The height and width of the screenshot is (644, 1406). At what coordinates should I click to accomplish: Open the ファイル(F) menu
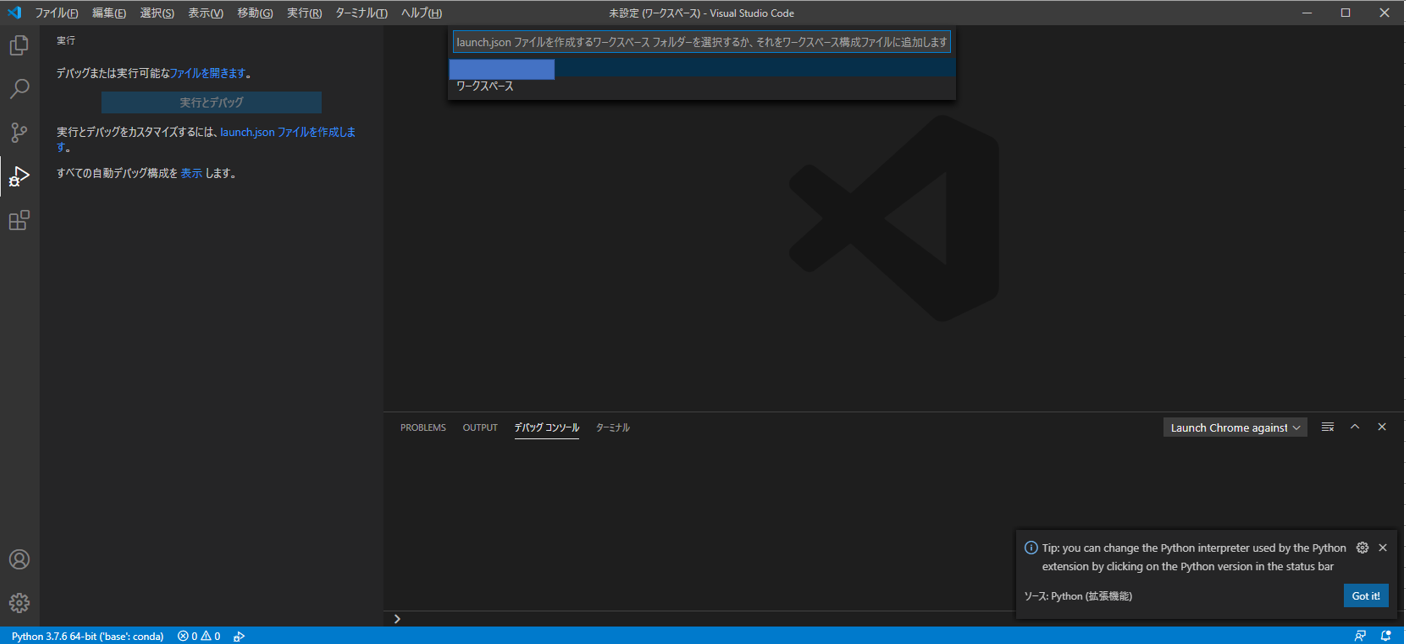coord(56,13)
